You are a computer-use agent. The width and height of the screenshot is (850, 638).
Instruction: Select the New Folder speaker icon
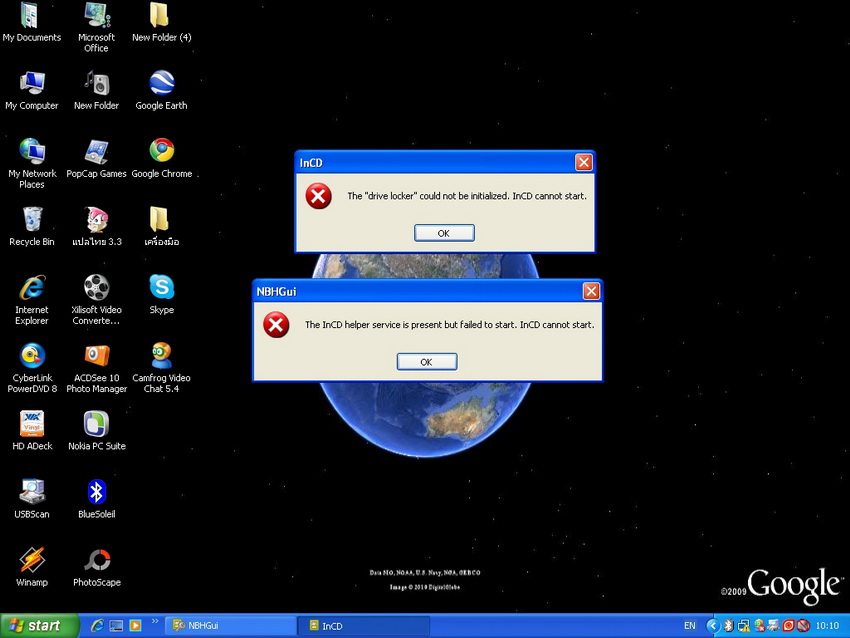[x=96, y=91]
